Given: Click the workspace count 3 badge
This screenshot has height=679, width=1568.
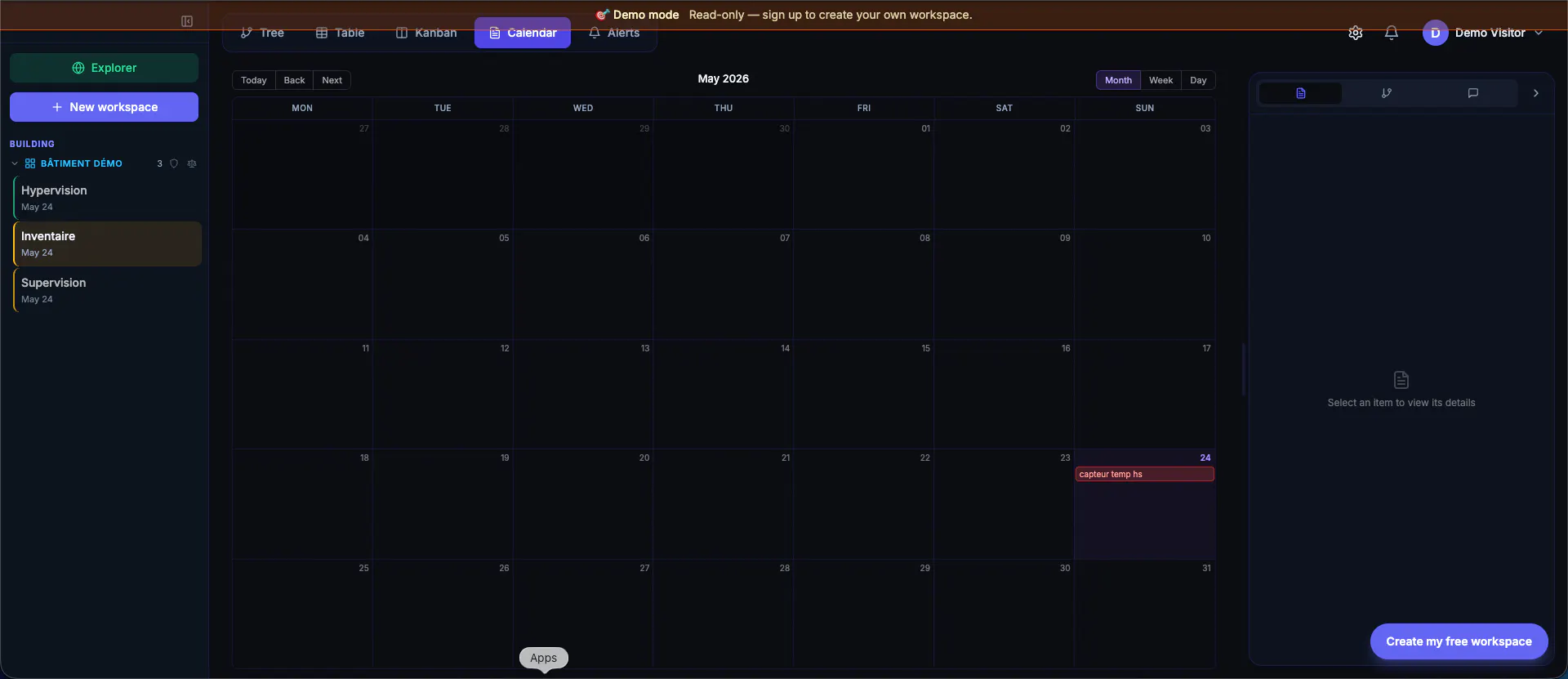Looking at the screenshot, I should 159,163.
